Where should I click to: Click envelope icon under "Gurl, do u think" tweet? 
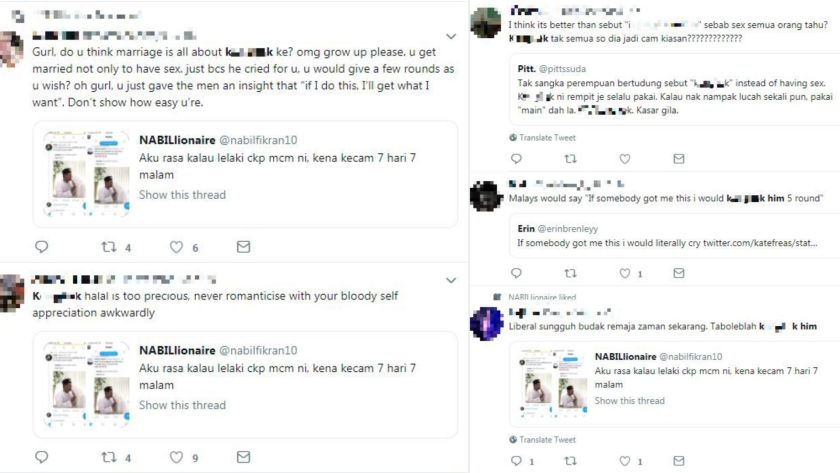point(243,247)
